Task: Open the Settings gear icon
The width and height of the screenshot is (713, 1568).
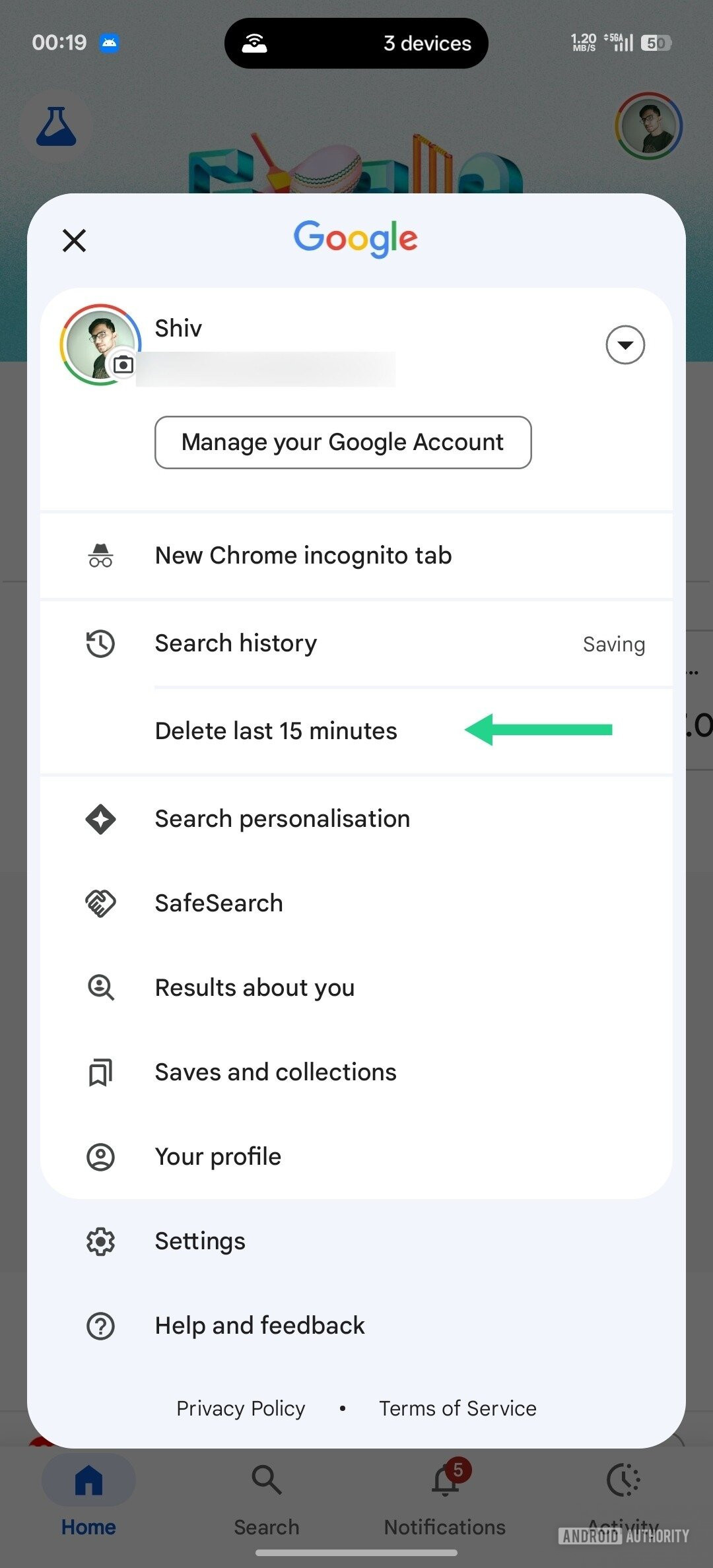Action: coord(100,1241)
